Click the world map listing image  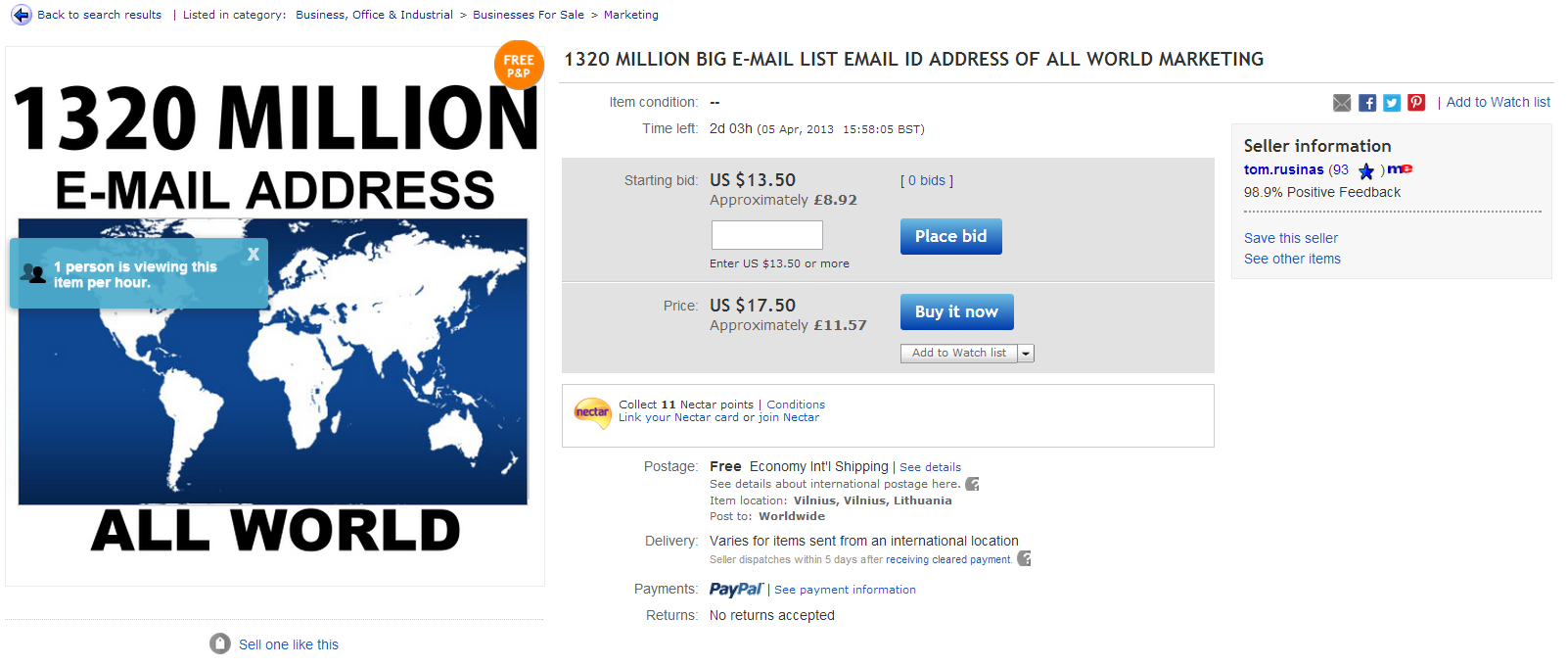point(273,361)
